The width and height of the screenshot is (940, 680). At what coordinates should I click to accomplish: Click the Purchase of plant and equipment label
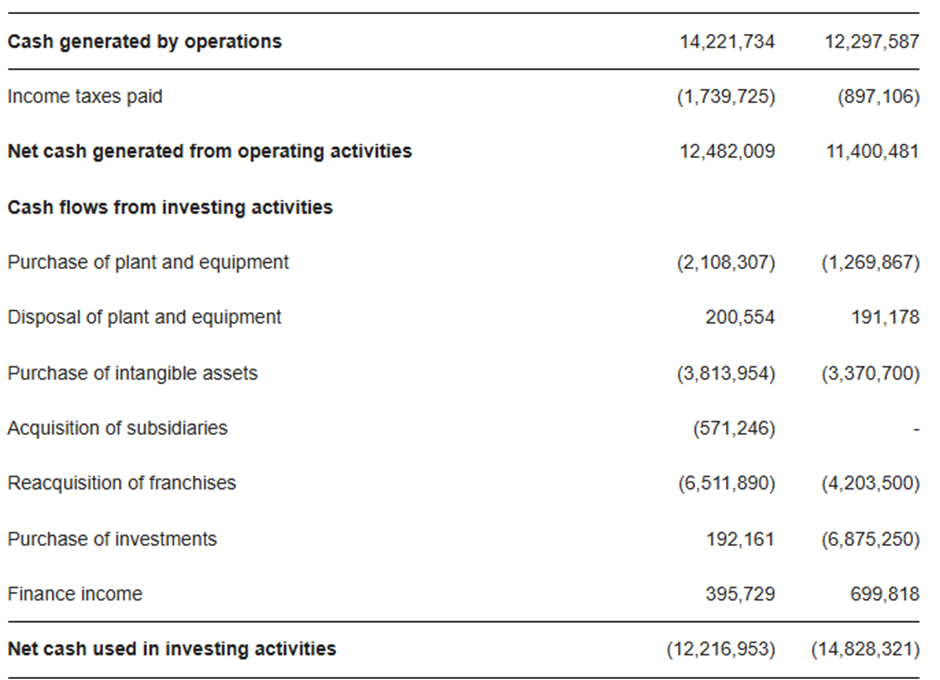(x=148, y=263)
